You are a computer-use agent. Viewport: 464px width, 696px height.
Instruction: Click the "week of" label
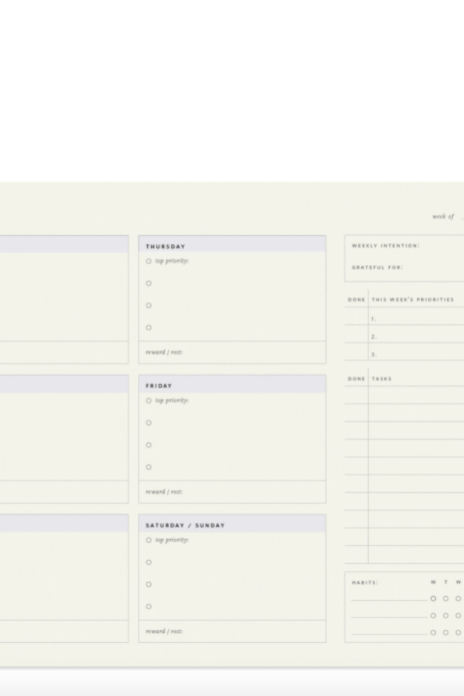point(443,217)
